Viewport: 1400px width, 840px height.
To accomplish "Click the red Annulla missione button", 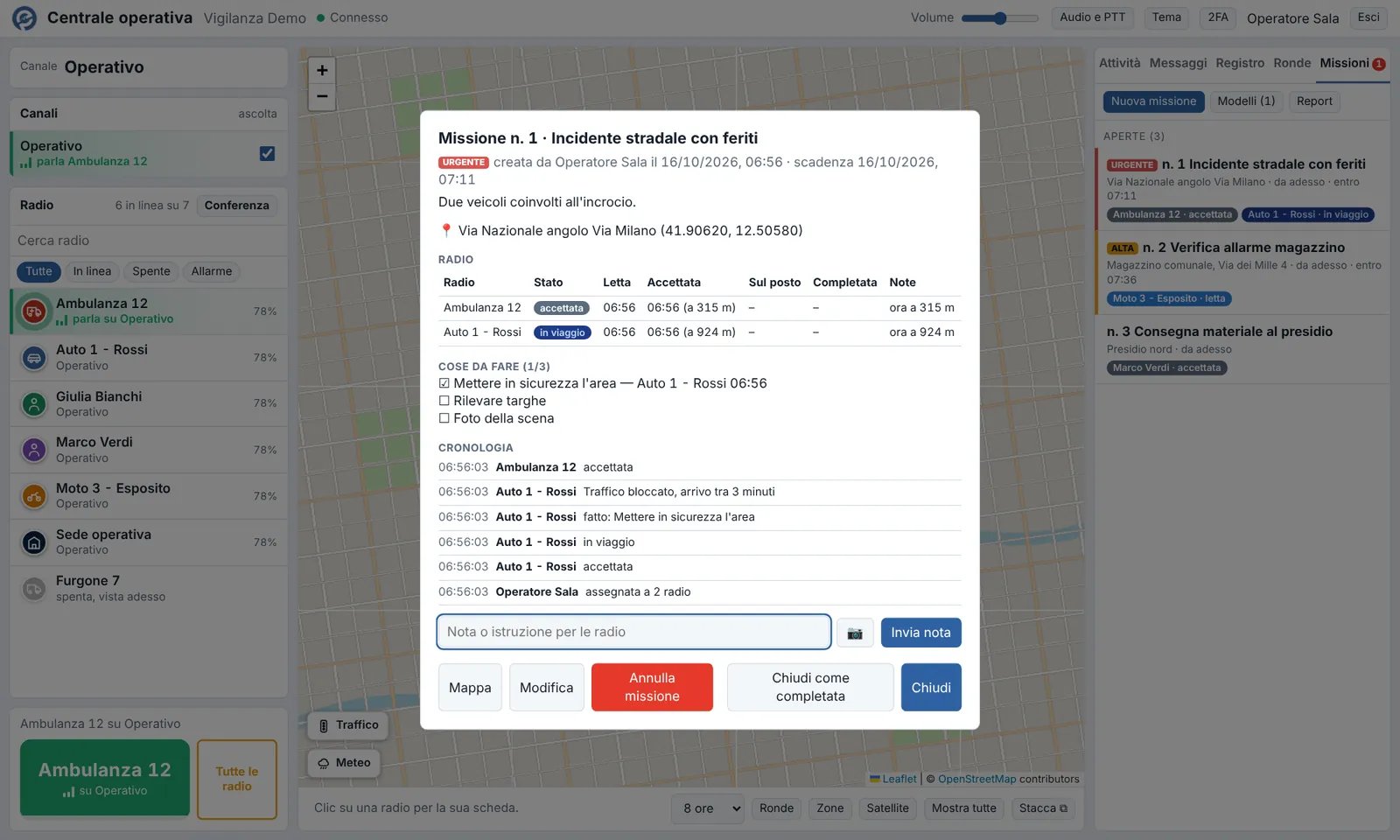I will [652, 687].
